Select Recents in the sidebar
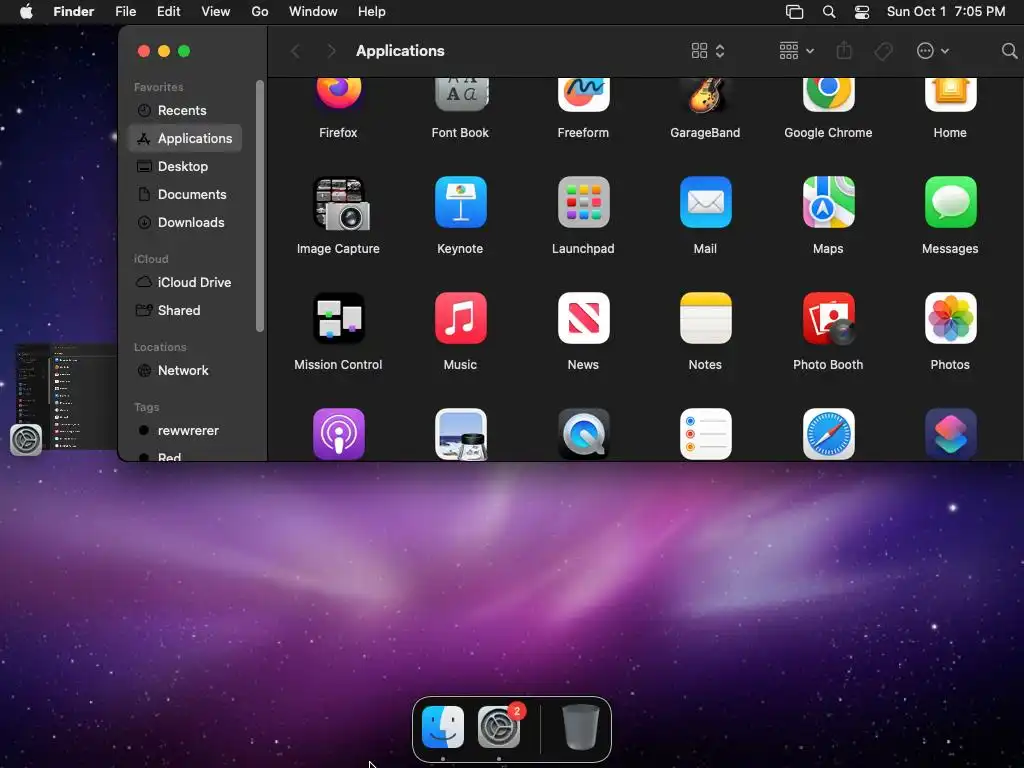This screenshot has width=1024, height=768. coord(185,110)
